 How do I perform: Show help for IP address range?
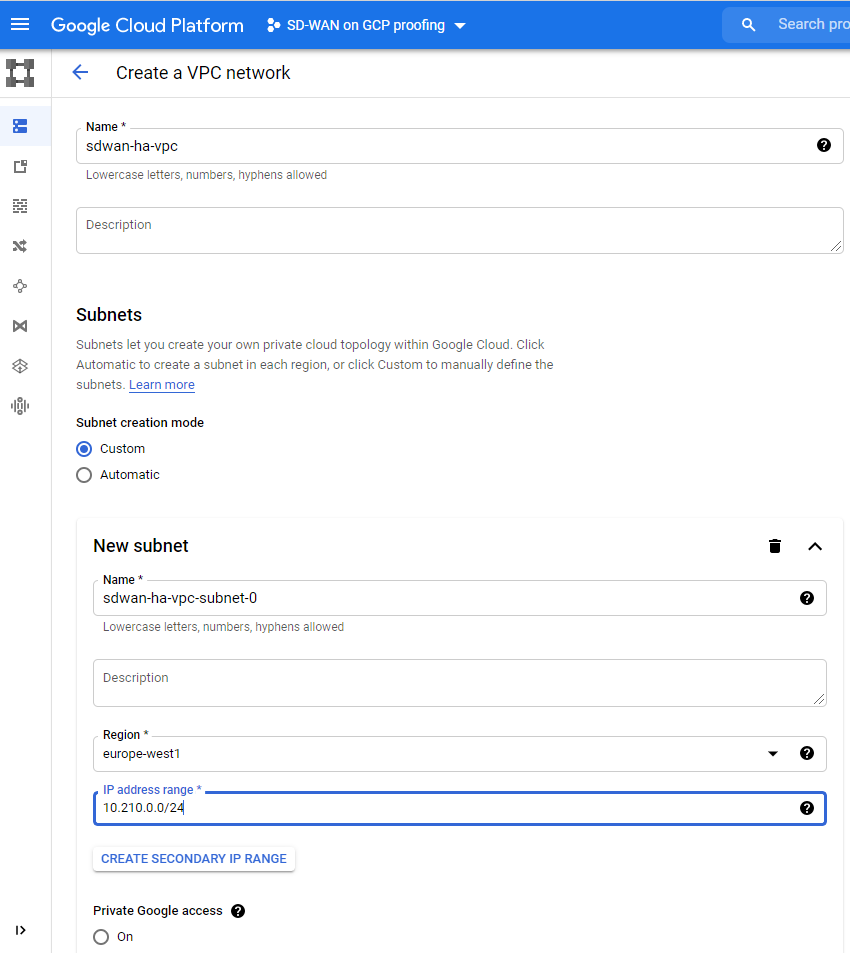coord(807,808)
